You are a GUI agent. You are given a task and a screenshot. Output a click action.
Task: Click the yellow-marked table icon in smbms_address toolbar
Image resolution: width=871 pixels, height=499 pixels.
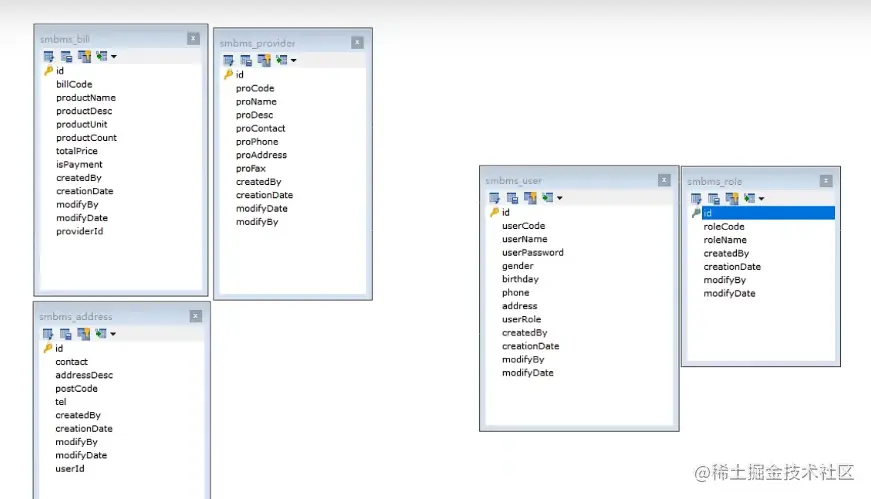[x=84, y=333]
